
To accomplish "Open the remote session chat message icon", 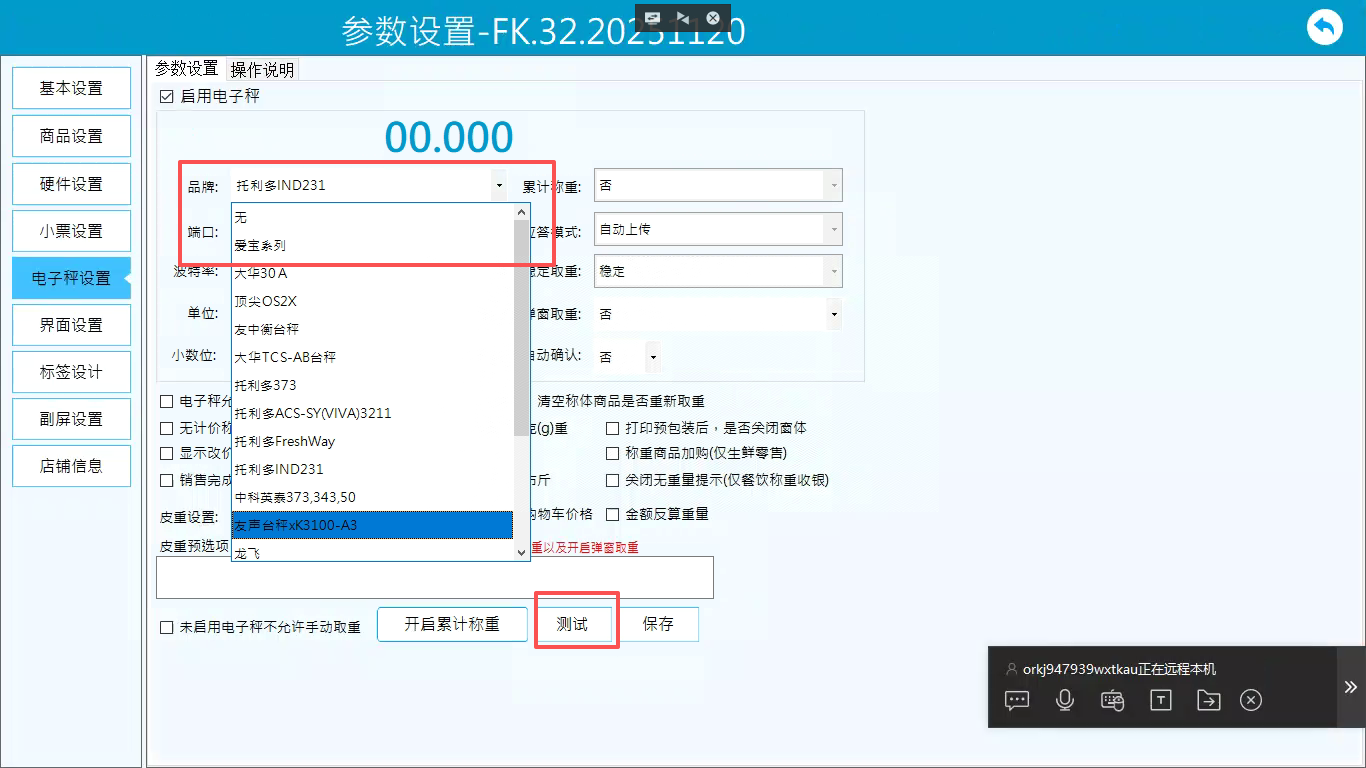I will pyautogui.click(x=1017, y=700).
